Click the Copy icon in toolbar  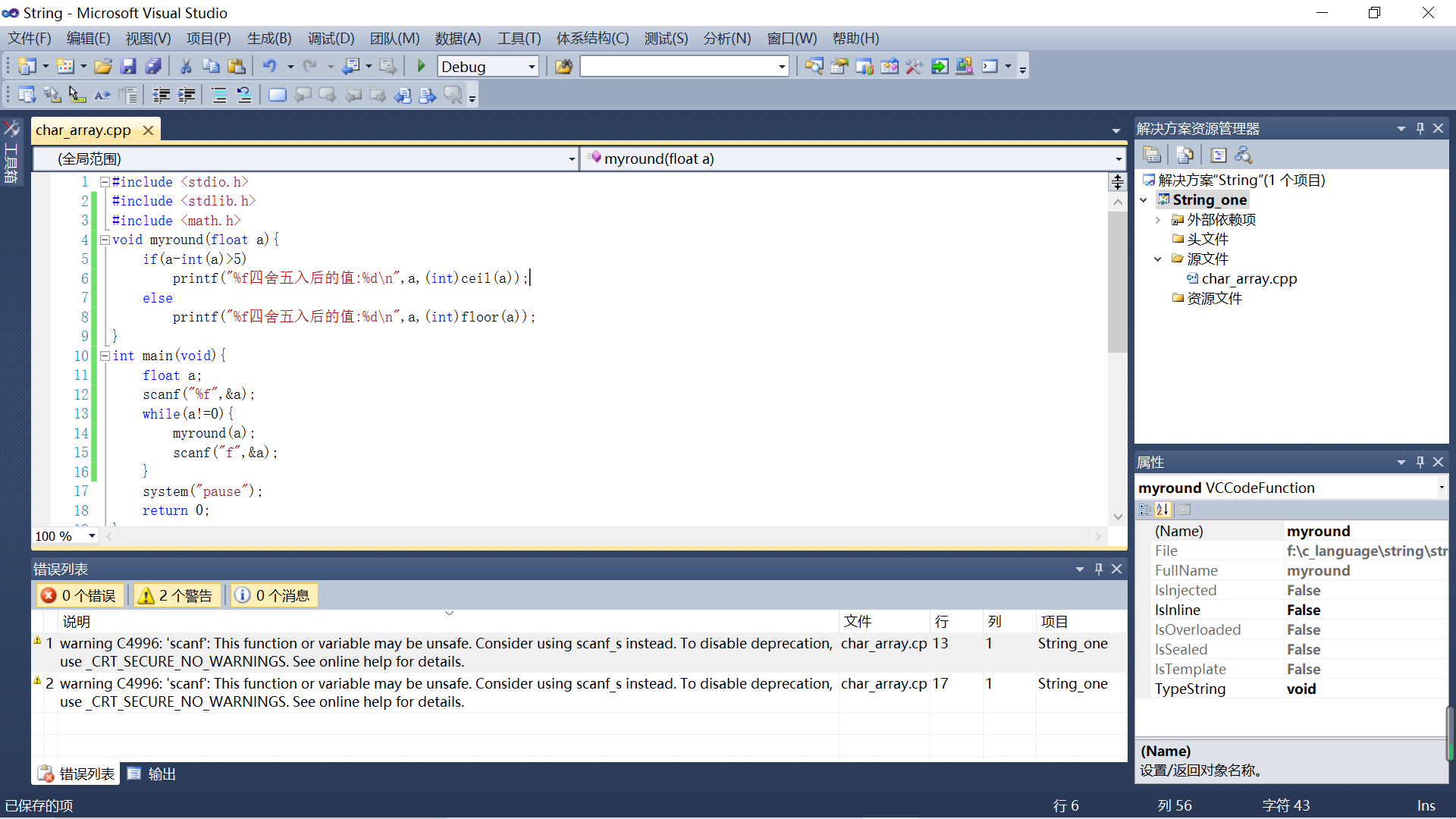point(211,67)
